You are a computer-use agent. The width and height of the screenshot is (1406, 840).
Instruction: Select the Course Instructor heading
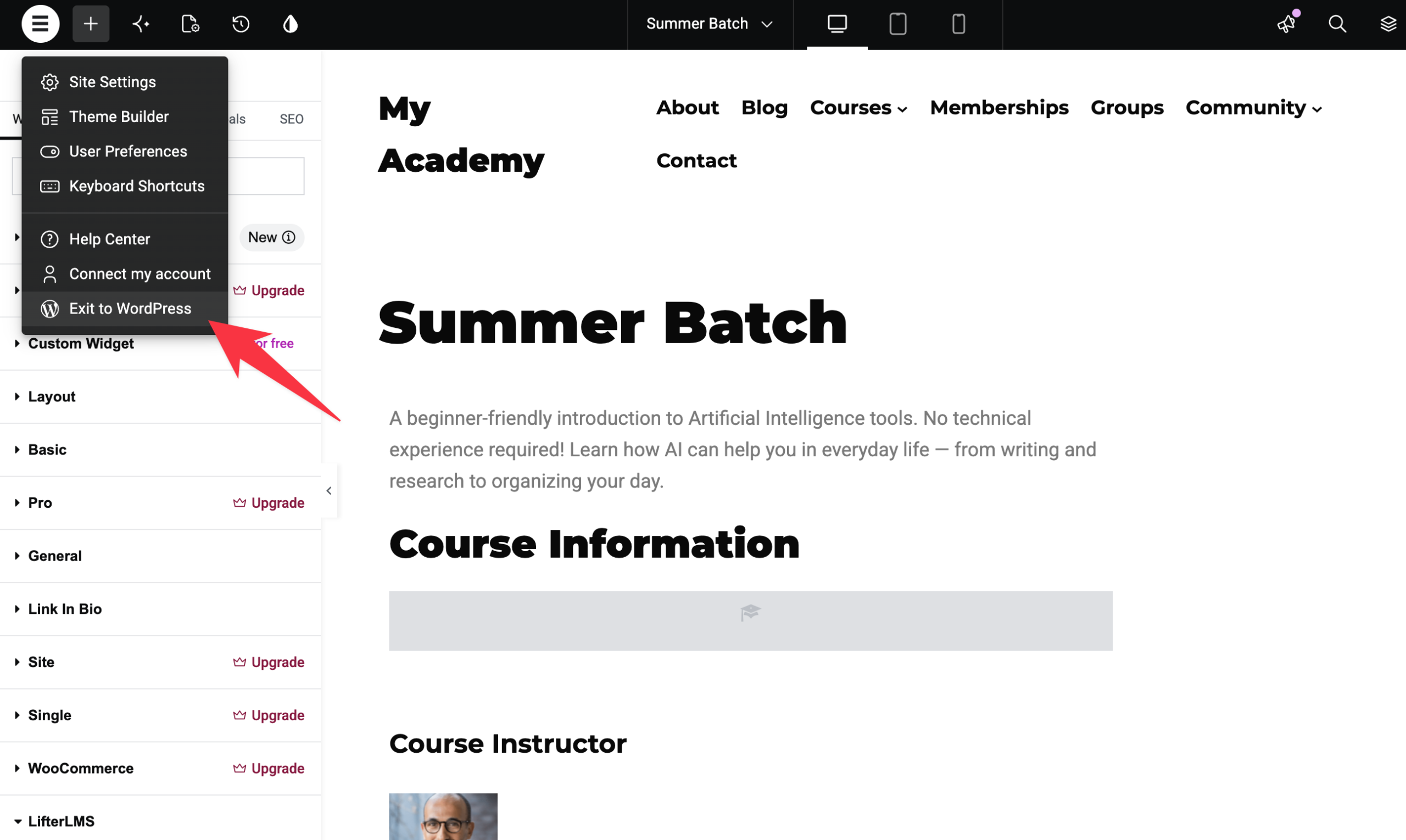[508, 744]
